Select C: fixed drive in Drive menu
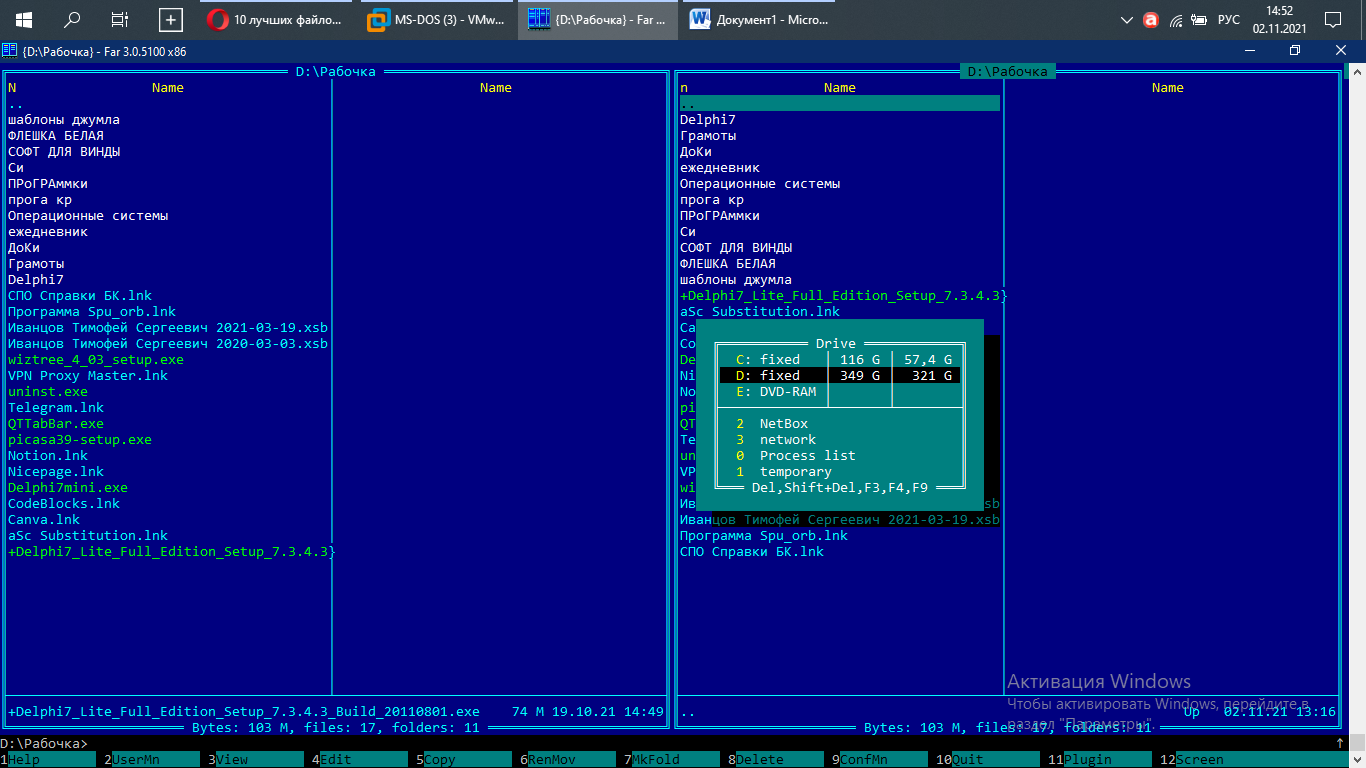The width and height of the screenshot is (1366, 768). click(840, 359)
